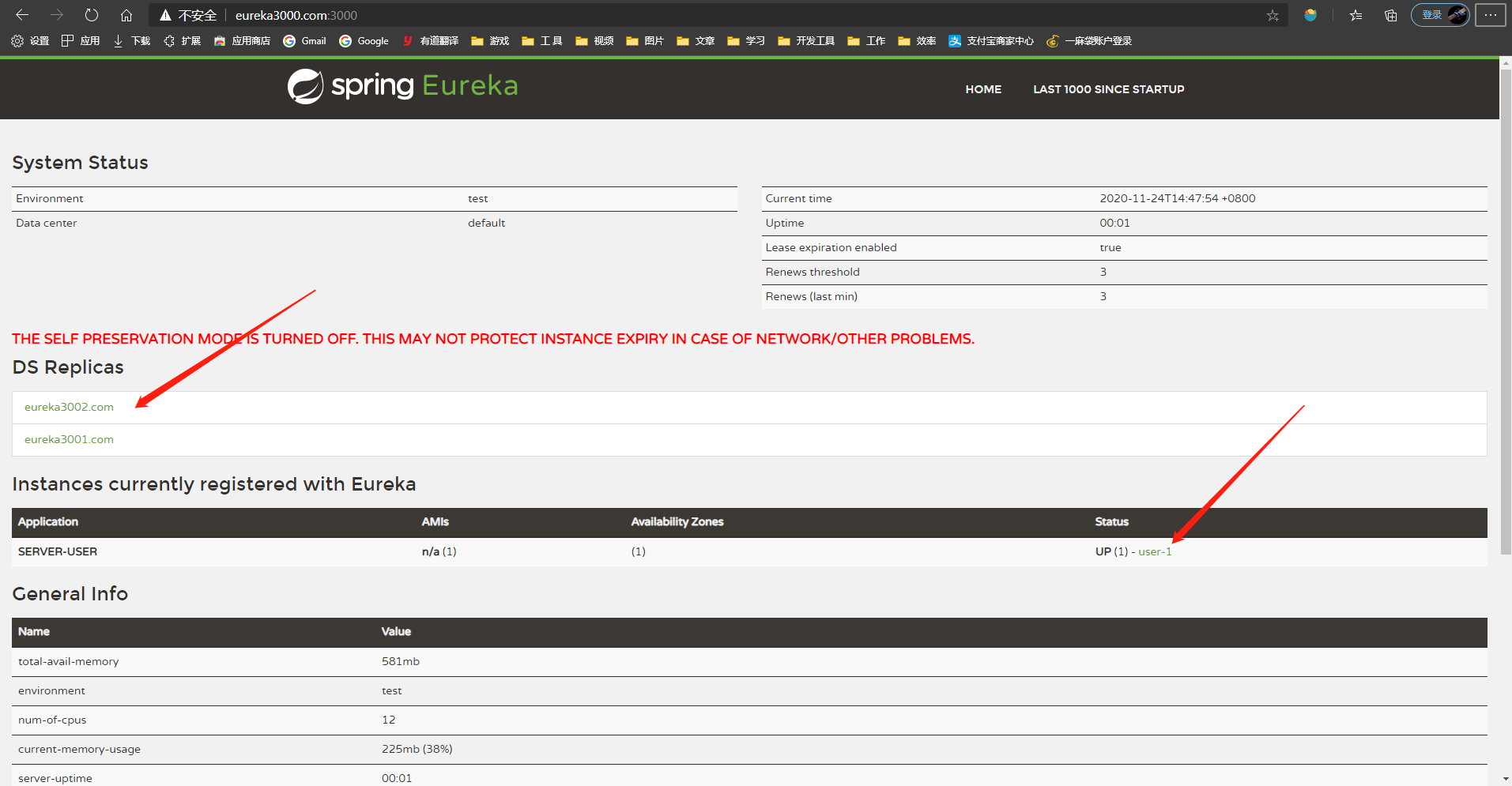Expand the 工作 bookmark folder
This screenshot has height=786, width=1512.
(866, 41)
